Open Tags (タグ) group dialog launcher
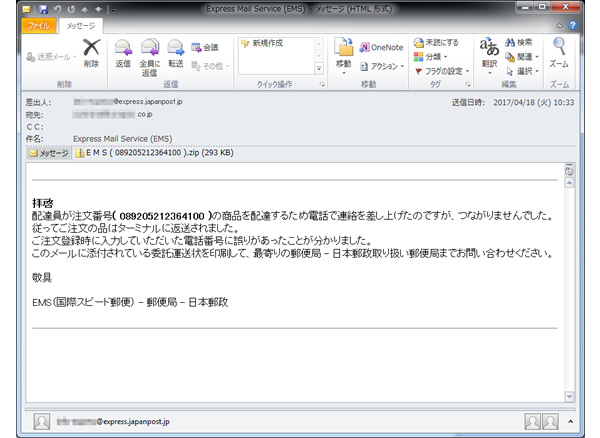 coord(468,85)
